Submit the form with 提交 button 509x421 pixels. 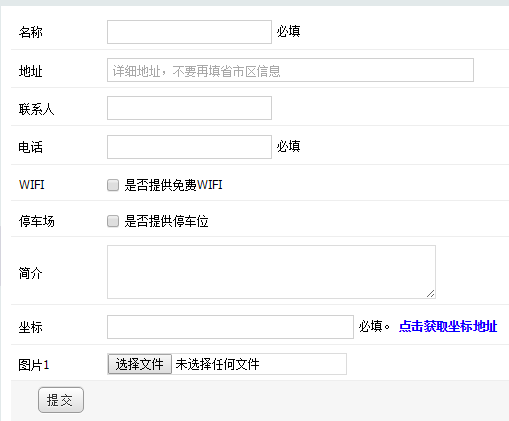pyautogui.click(x=61, y=400)
